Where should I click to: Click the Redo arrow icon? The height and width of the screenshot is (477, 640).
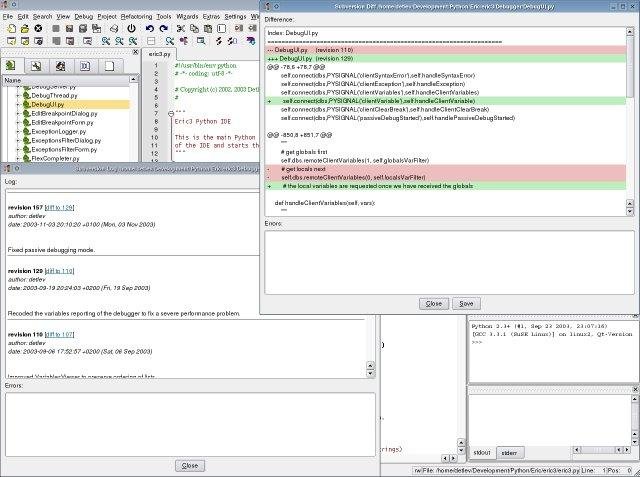[x=164, y=29]
